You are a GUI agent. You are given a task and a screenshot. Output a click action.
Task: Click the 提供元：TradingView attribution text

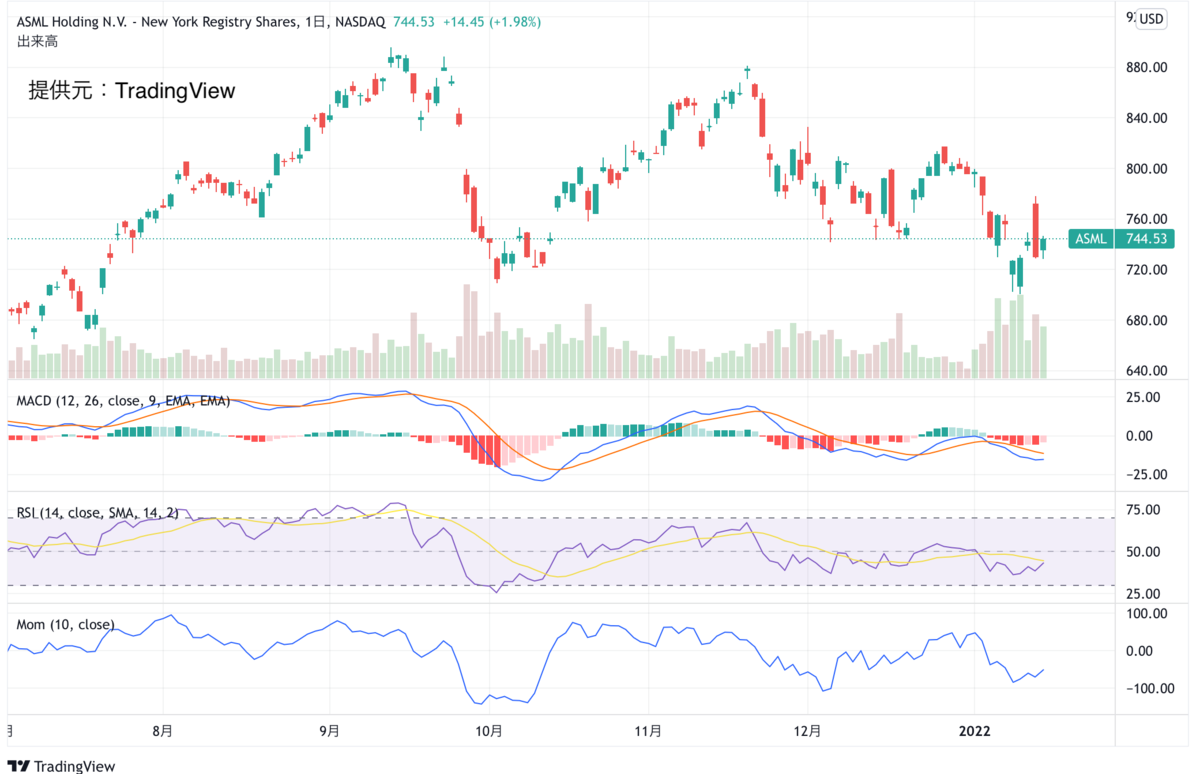(x=132, y=91)
